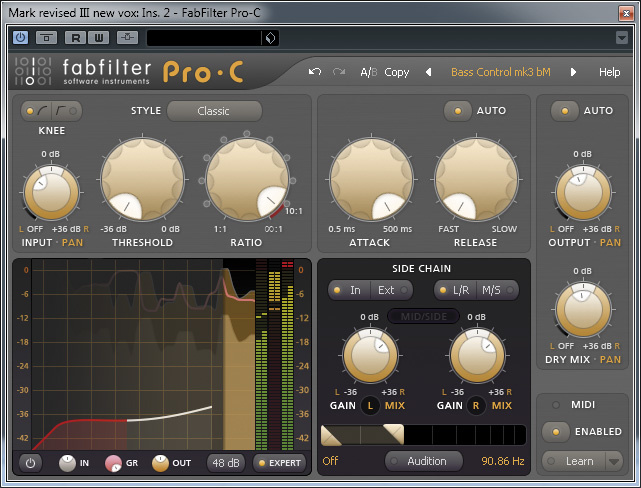Open the host preset name field
The image size is (641, 488).
coord(204,38)
